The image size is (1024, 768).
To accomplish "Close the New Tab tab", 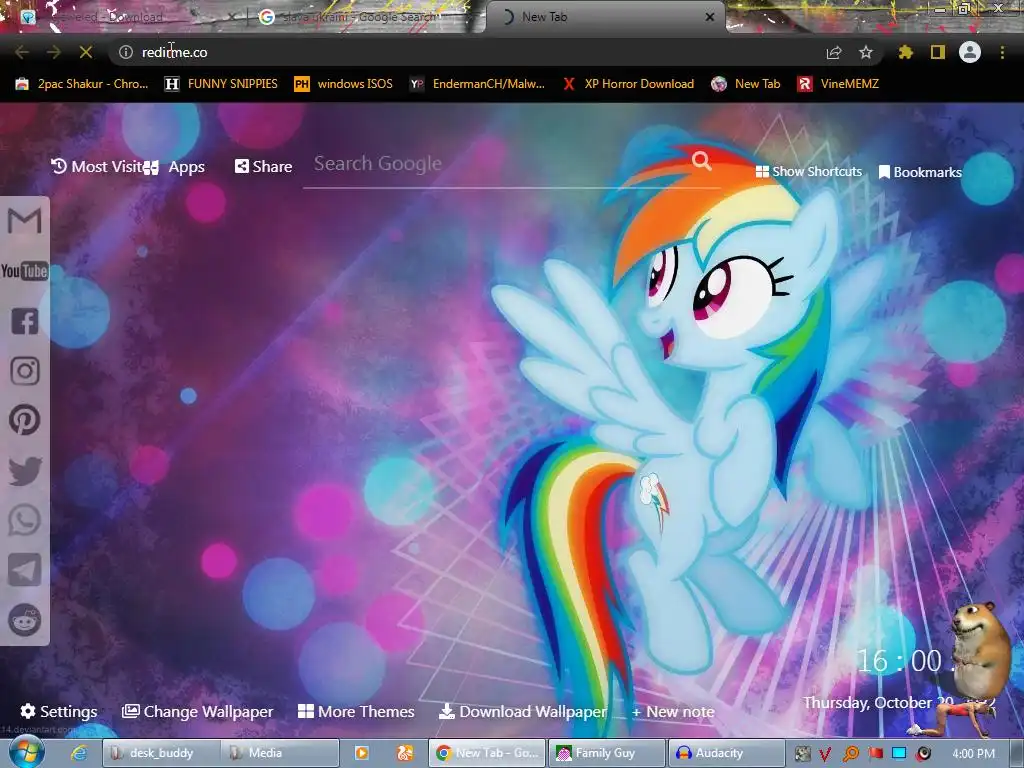I will [x=710, y=17].
